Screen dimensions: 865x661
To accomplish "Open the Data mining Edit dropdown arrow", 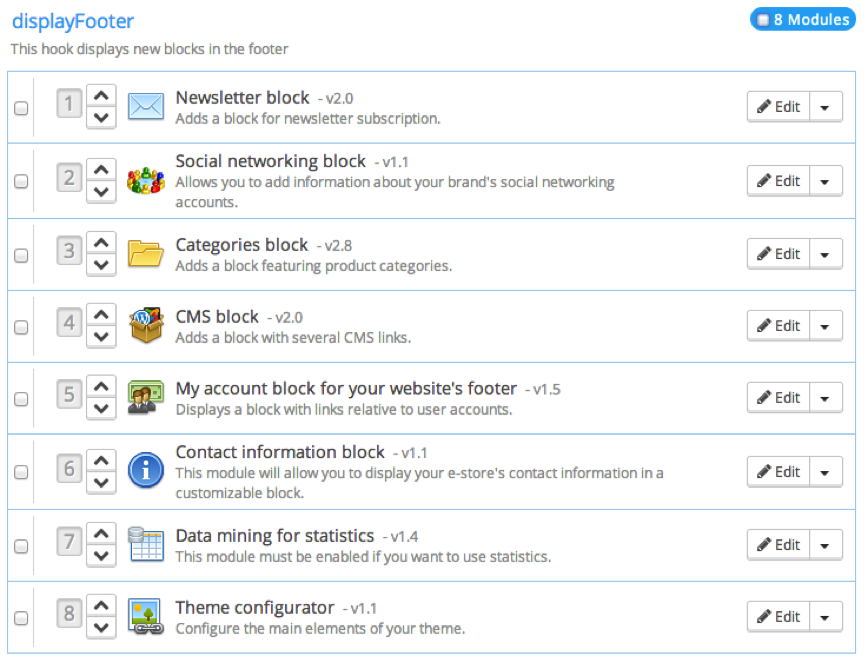I will point(825,545).
